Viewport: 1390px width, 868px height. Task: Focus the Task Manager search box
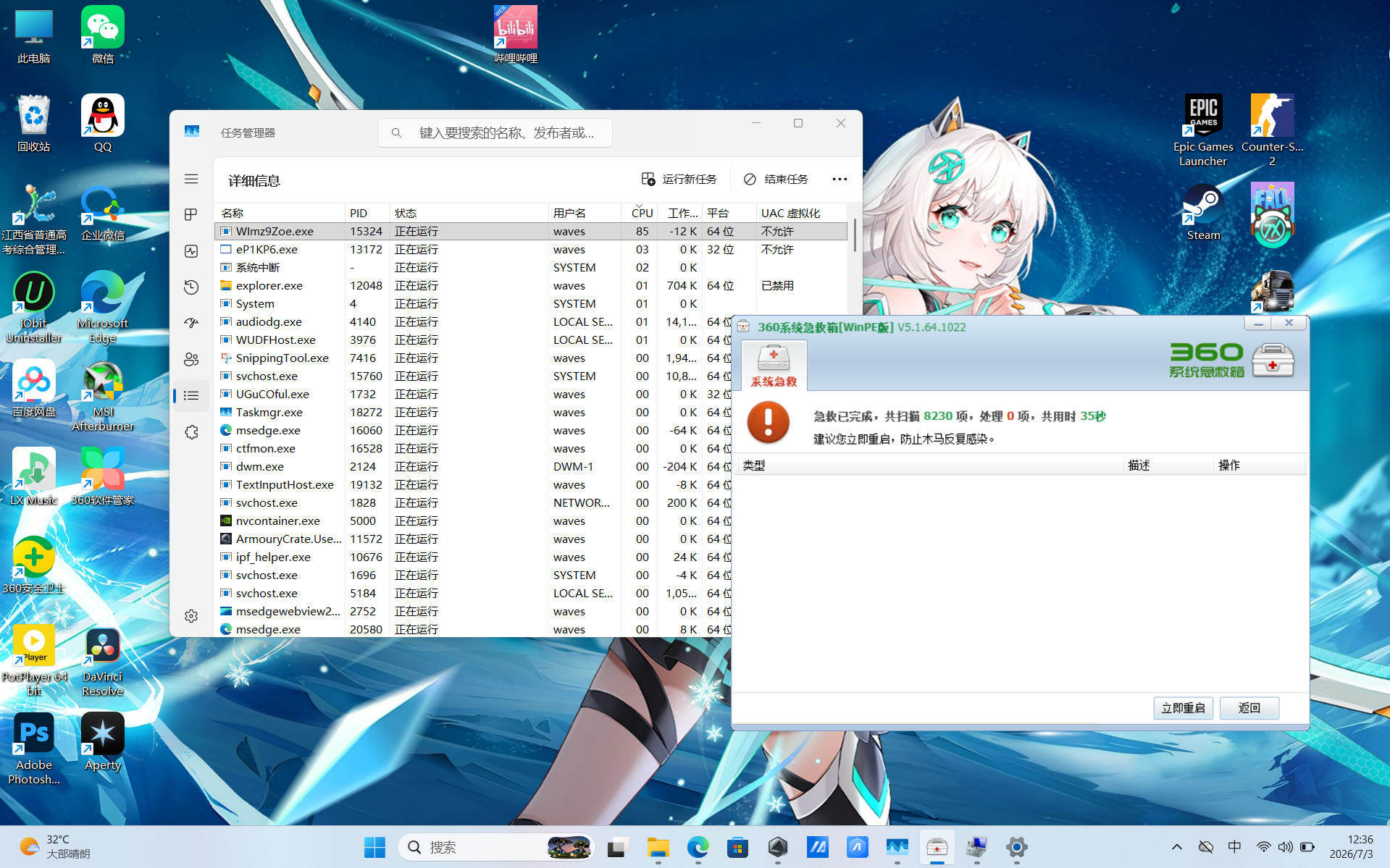(x=495, y=132)
